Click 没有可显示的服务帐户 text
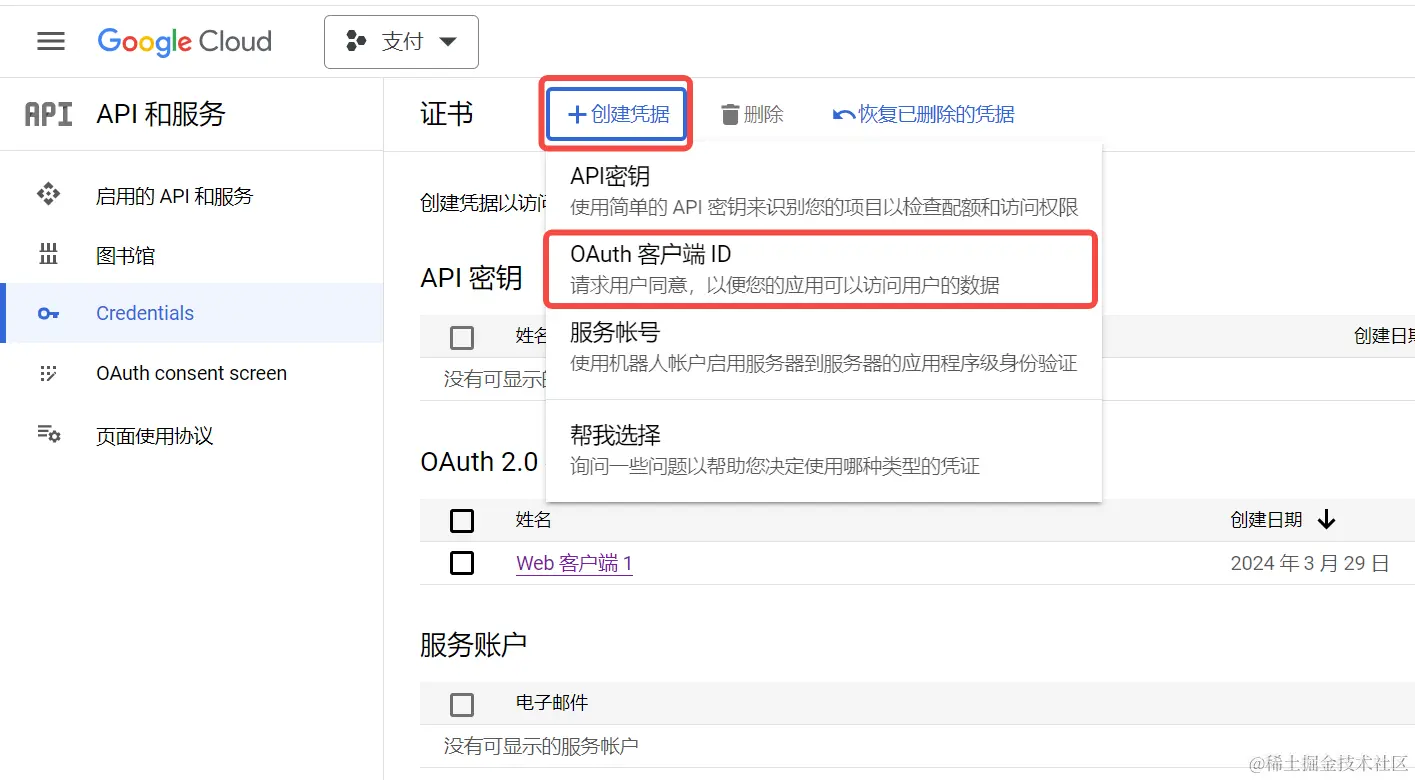This screenshot has width=1415, height=780. tap(541, 746)
